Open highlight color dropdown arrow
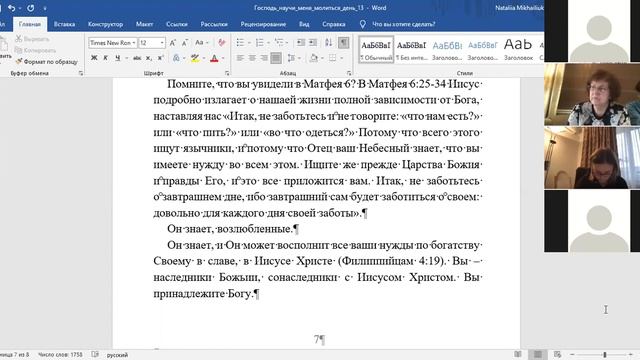Screen dimensions: 640x360 [x=204, y=58]
